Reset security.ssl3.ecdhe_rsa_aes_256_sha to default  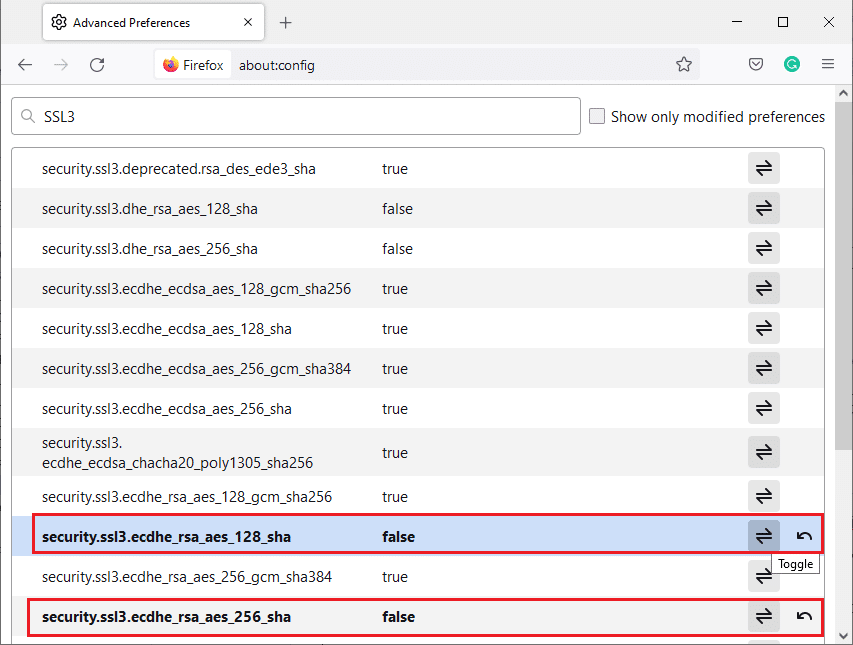804,616
